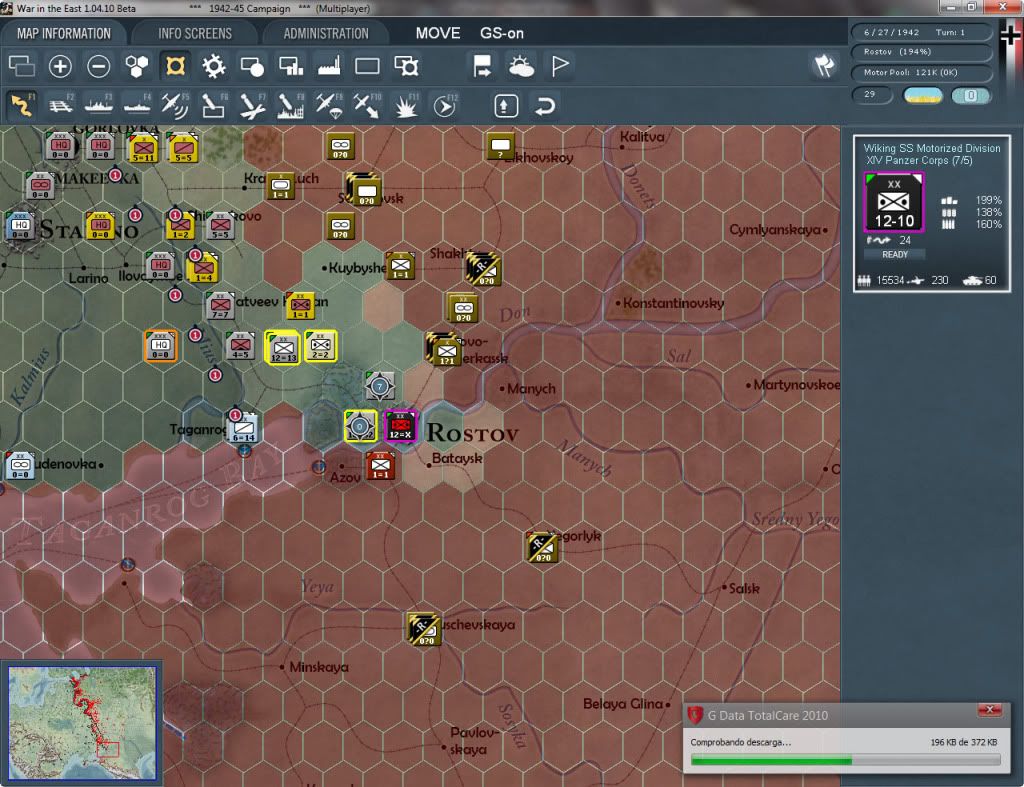Click the Rostov (194%) info pill
This screenshot has width=1024, height=787.
(921, 52)
